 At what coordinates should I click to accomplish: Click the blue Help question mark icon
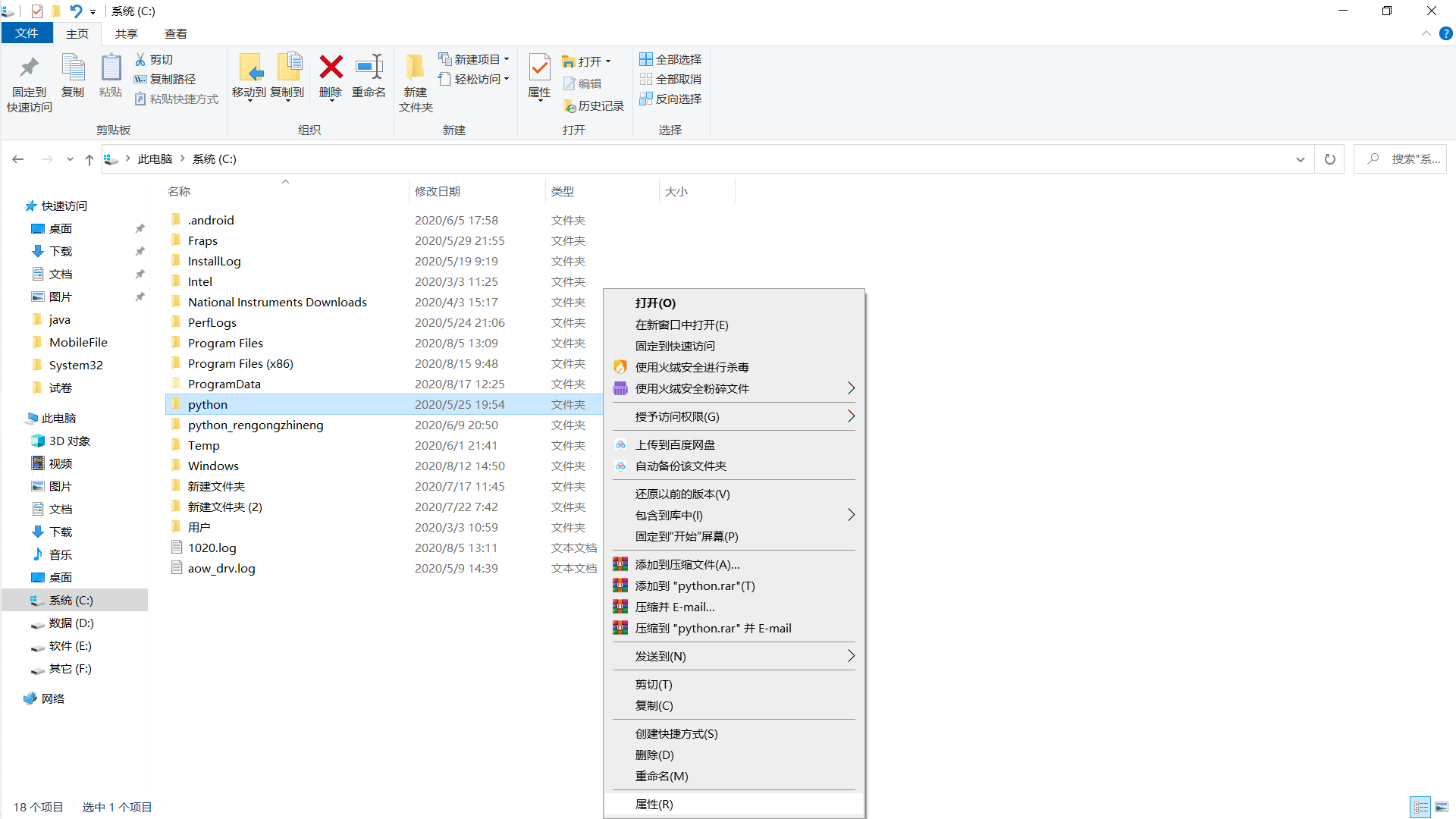coord(1445,33)
